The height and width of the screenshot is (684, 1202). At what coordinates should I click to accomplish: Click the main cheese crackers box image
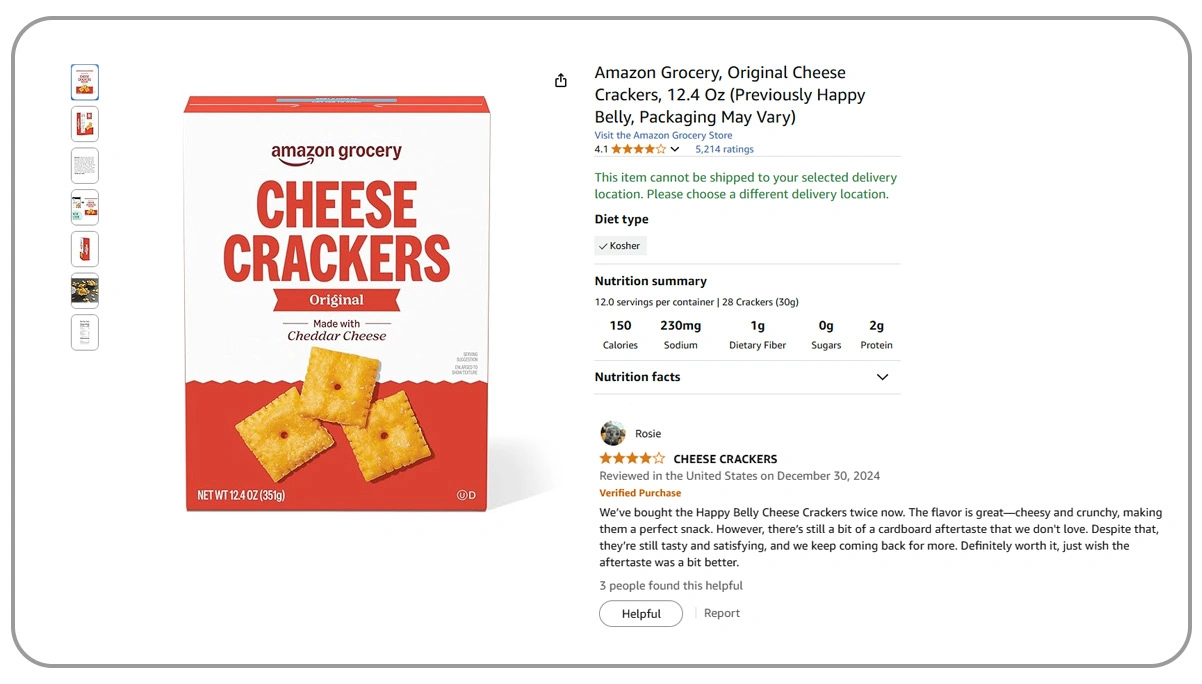tap(336, 300)
